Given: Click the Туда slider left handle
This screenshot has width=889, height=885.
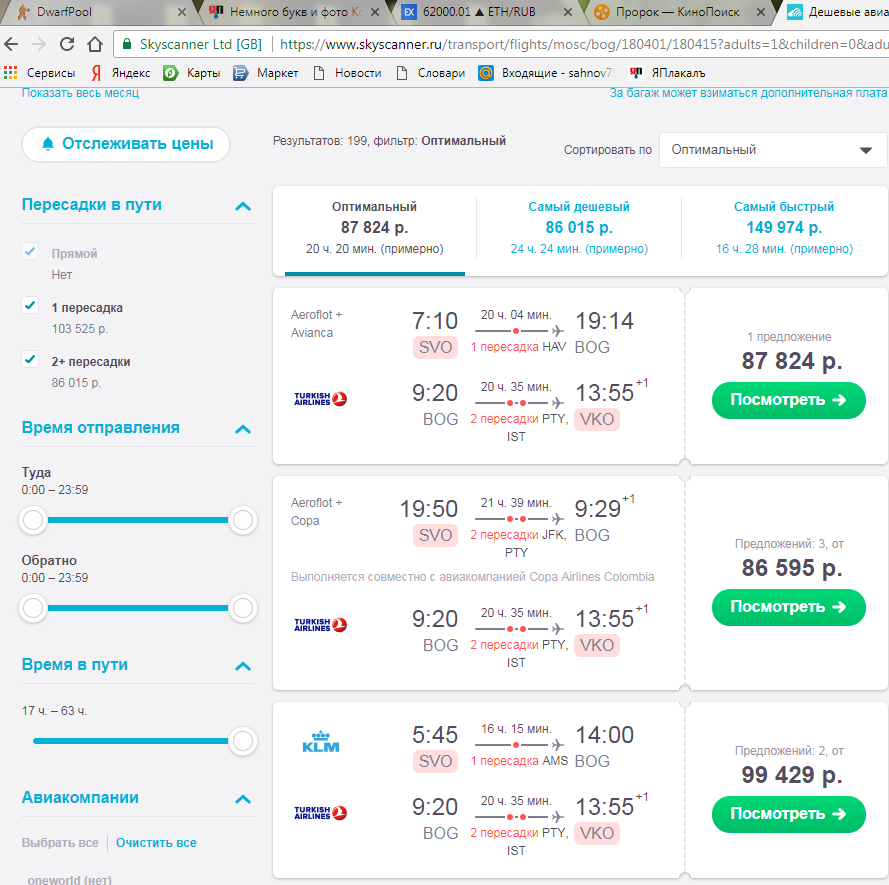Looking at the screenshot, I should (33, 520).
